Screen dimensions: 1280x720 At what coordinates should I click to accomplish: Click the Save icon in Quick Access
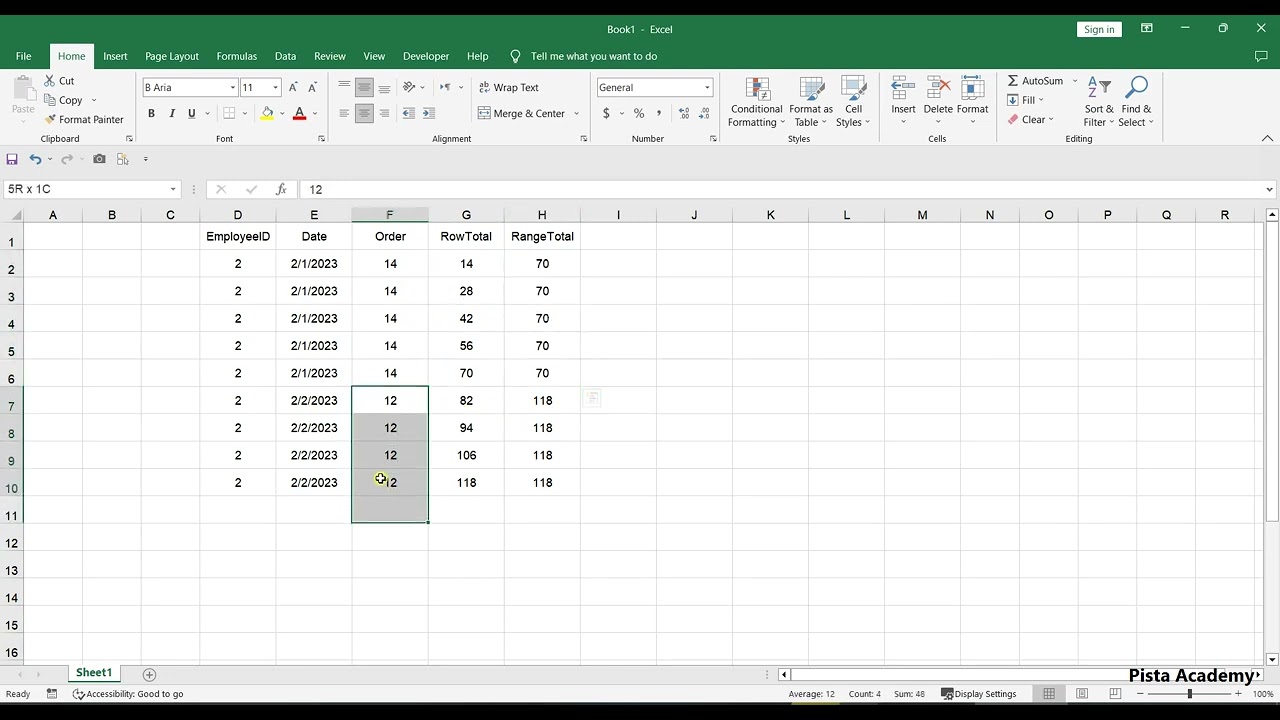click(12, 159)
